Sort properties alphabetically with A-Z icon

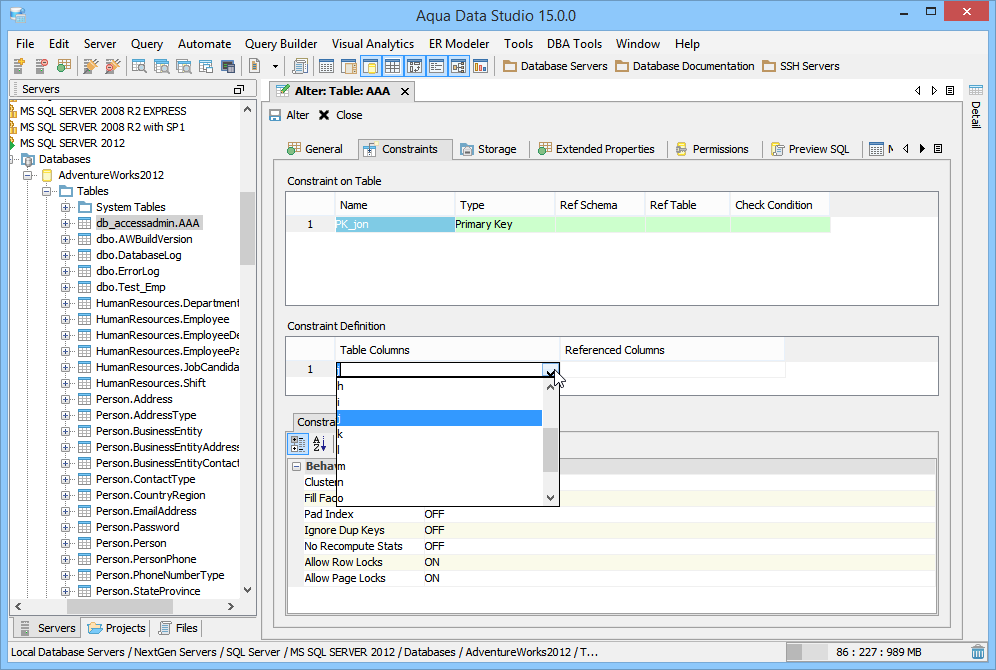point(320,443)
